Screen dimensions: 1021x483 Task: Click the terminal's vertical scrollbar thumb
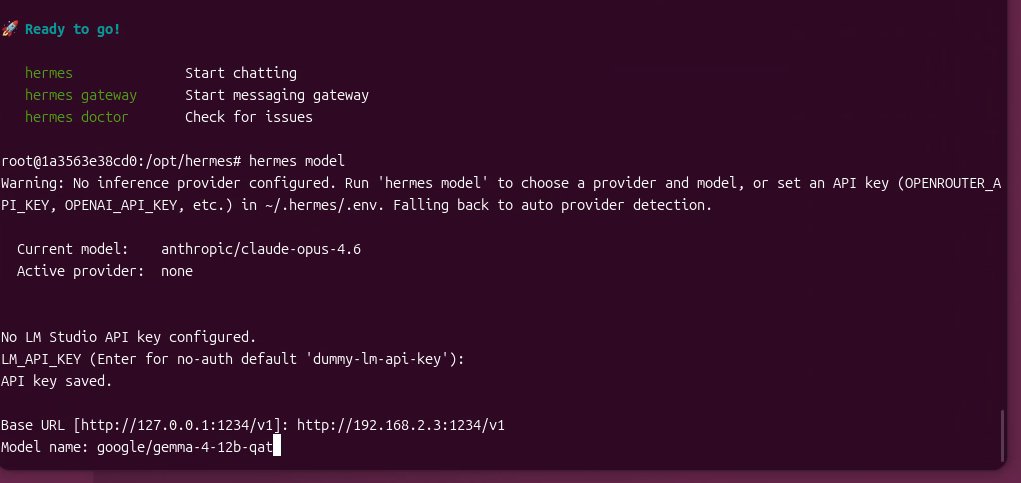click(1003, 435)
